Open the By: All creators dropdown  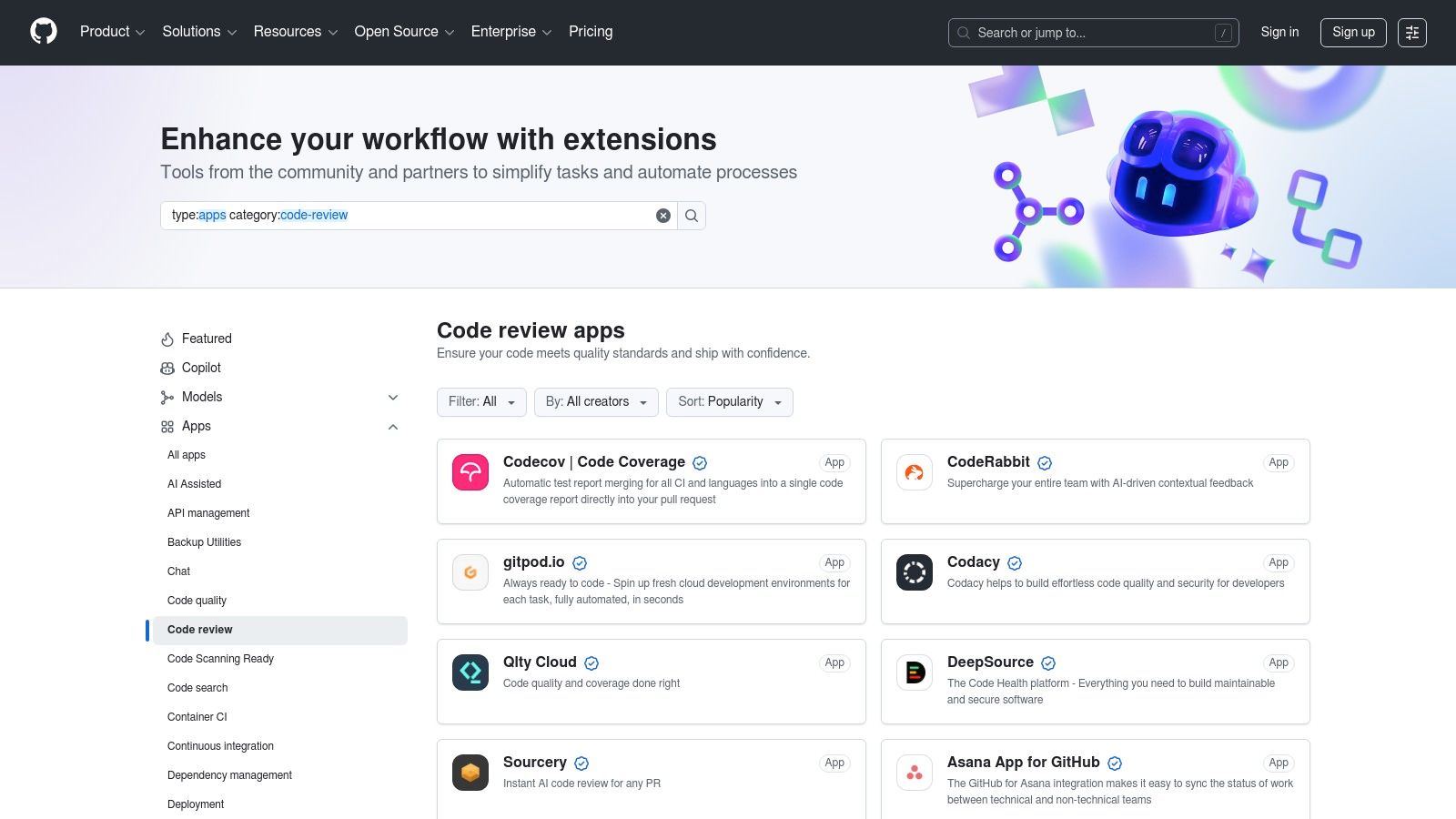pyautogui.click(x=596, y=402)
